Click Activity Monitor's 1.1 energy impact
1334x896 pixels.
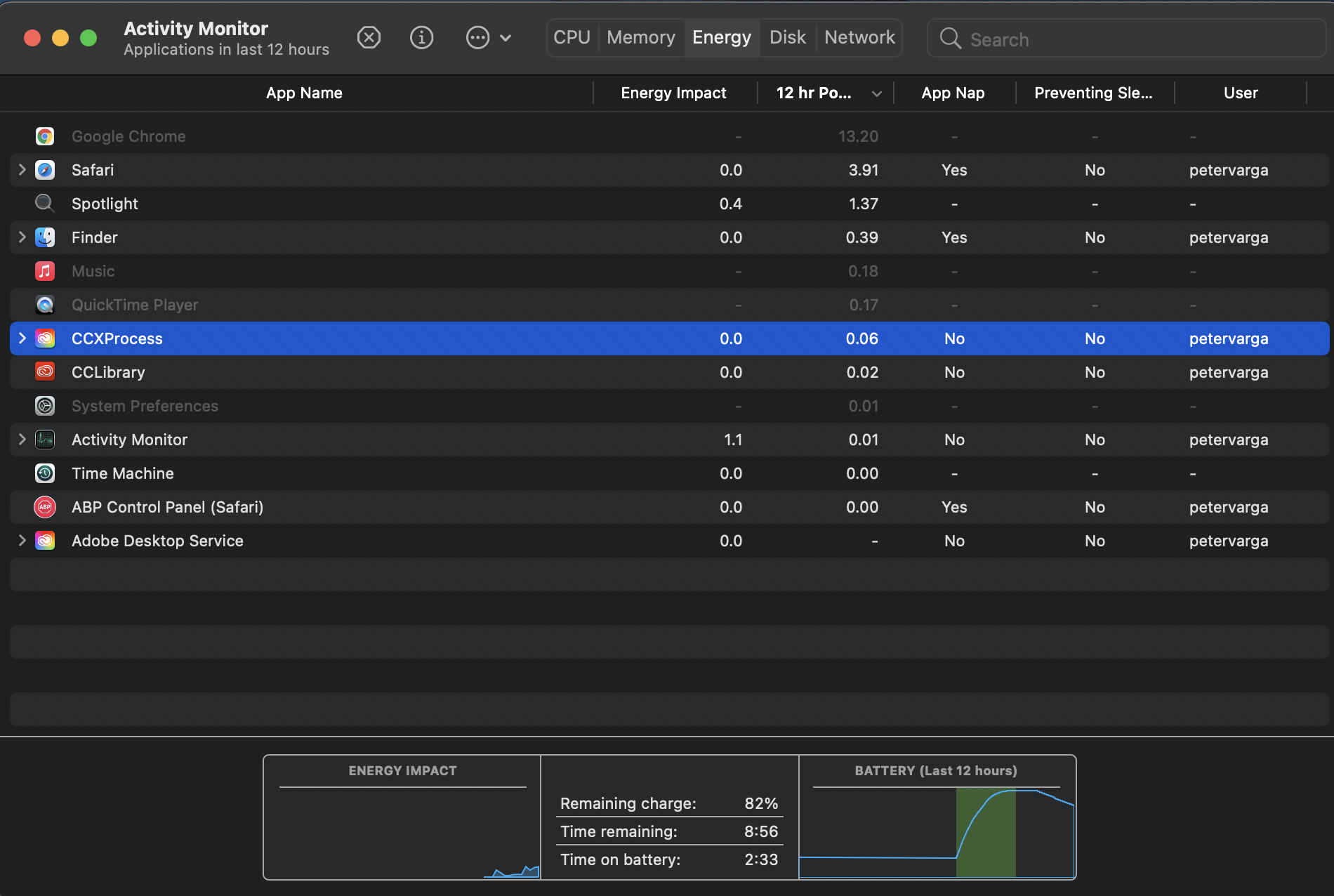click(733, 440)
